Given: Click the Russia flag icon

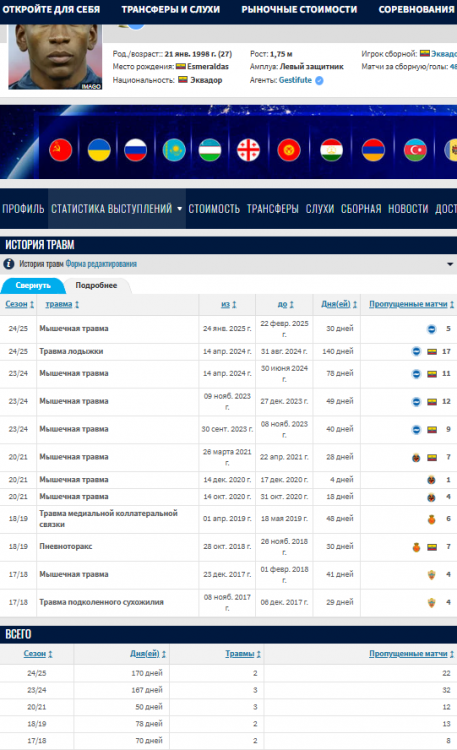Looking at the screenshot, I should coord(135,150).
